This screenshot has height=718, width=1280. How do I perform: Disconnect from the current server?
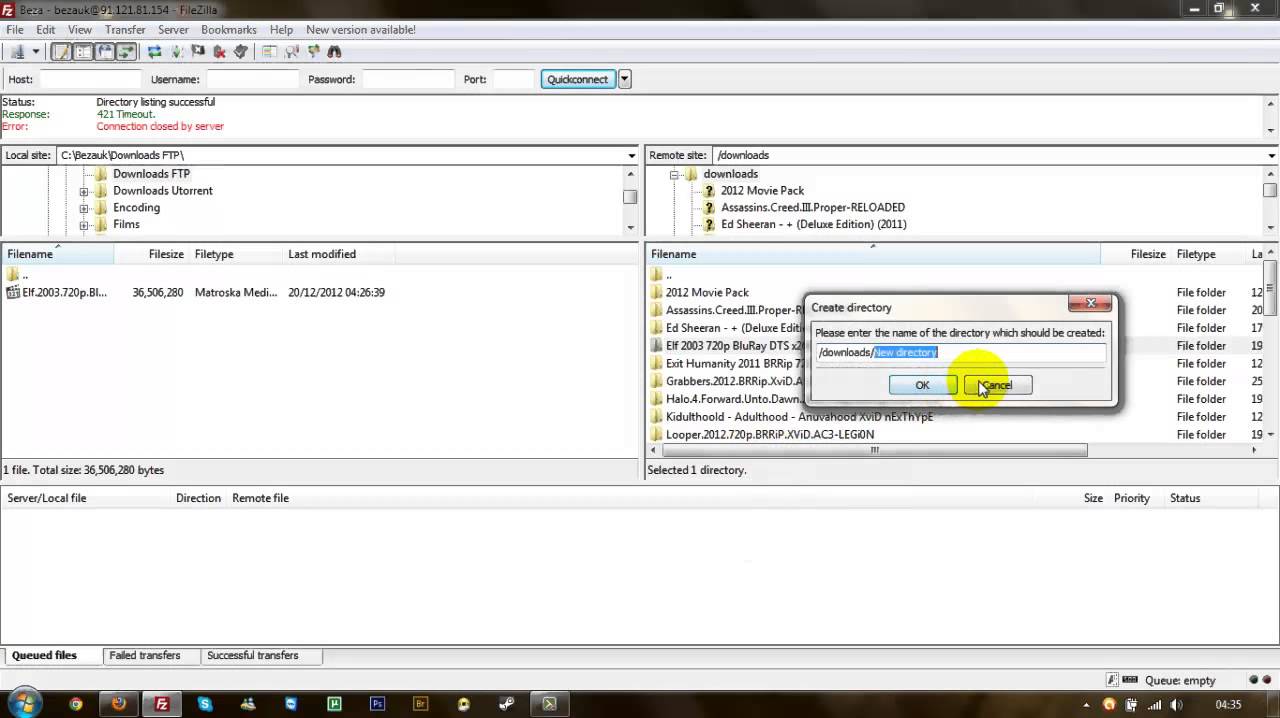[219, 52]
